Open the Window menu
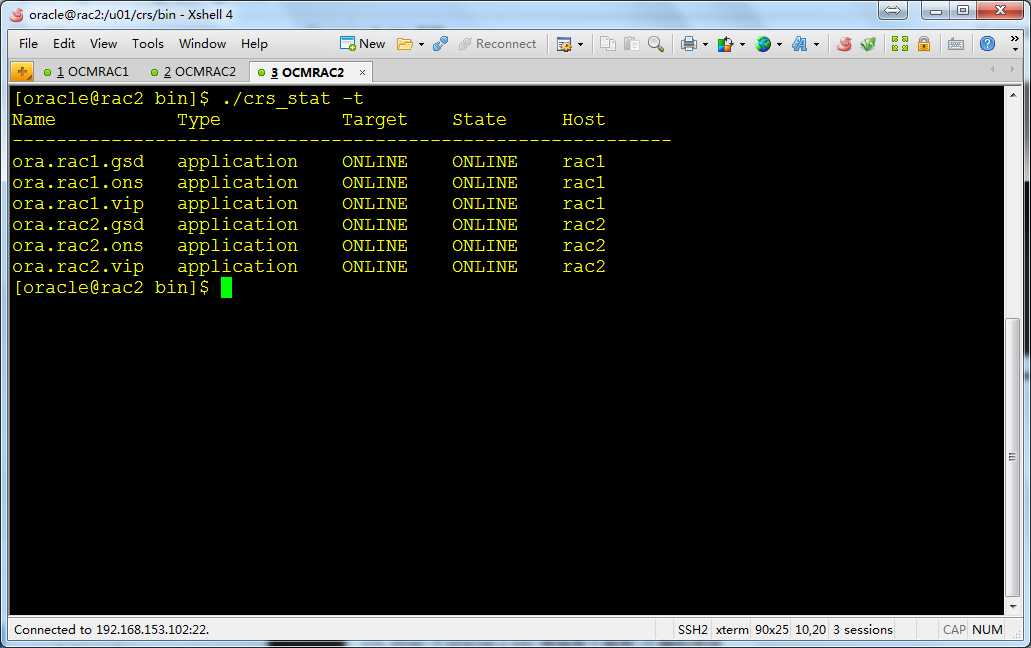Image resolution: width=1031 pixels, height=648 pixels. click(203, 43)
